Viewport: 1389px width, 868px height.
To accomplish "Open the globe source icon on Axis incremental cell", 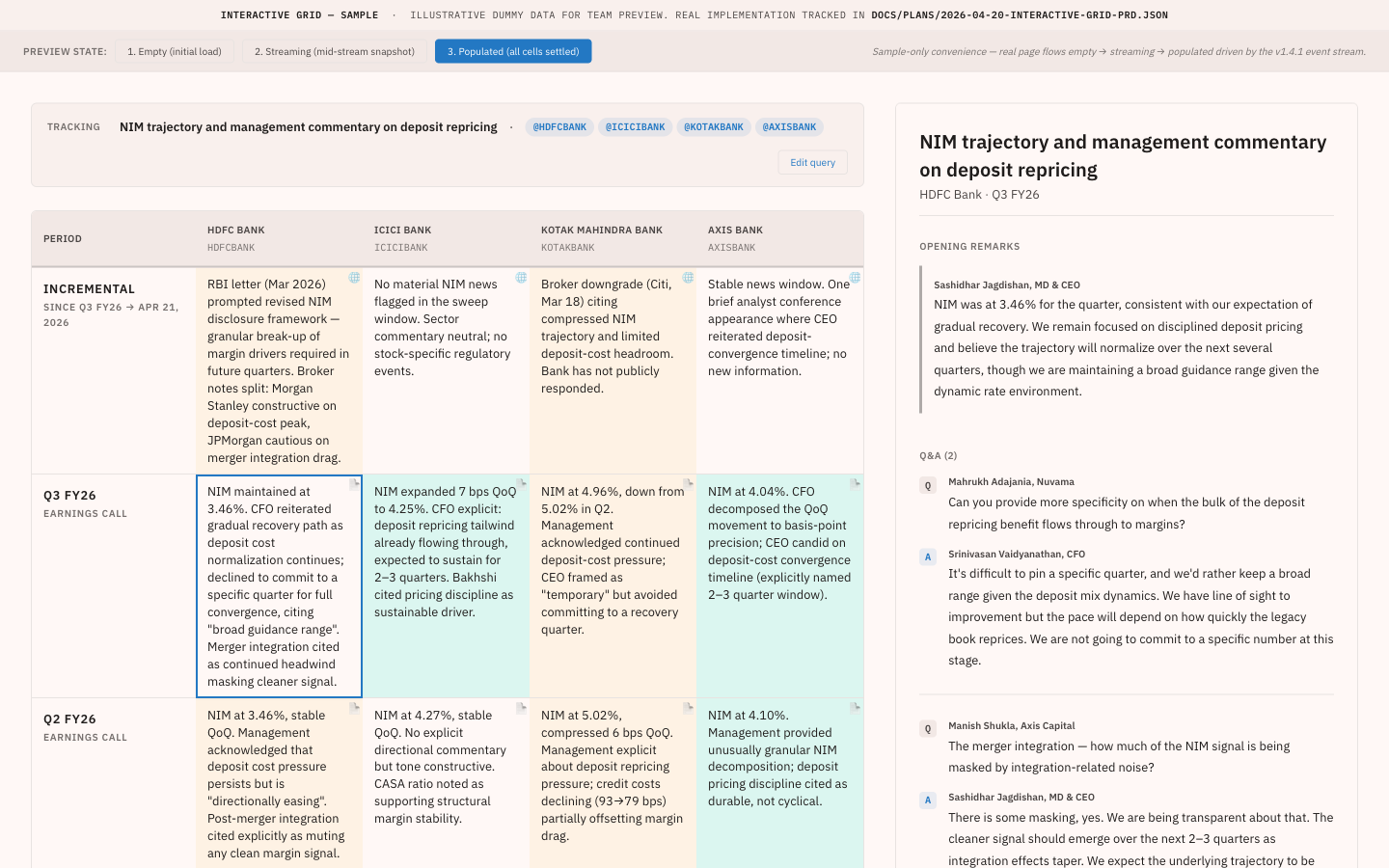I will (x=856, y=278).
